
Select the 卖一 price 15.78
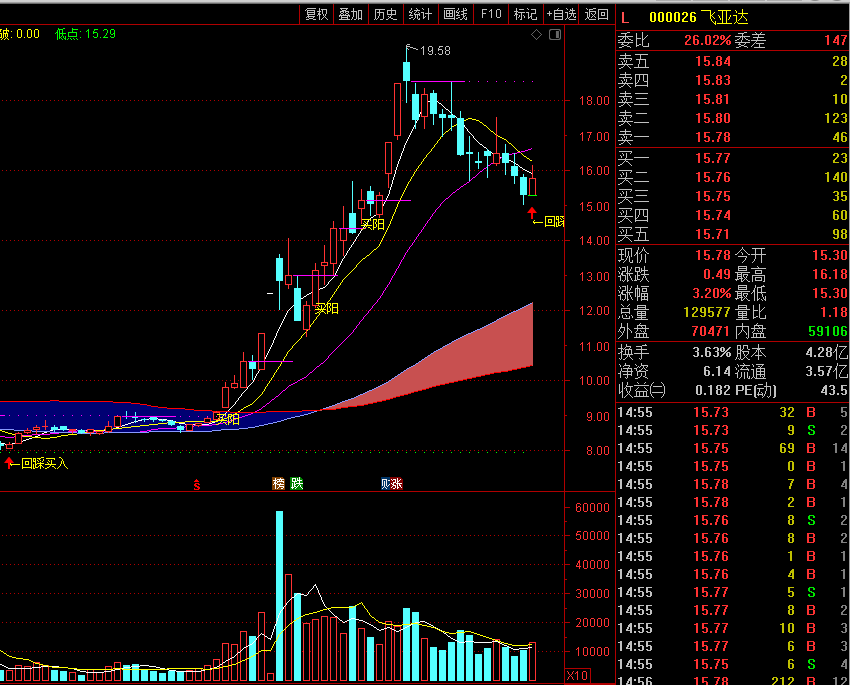[713, 137]
